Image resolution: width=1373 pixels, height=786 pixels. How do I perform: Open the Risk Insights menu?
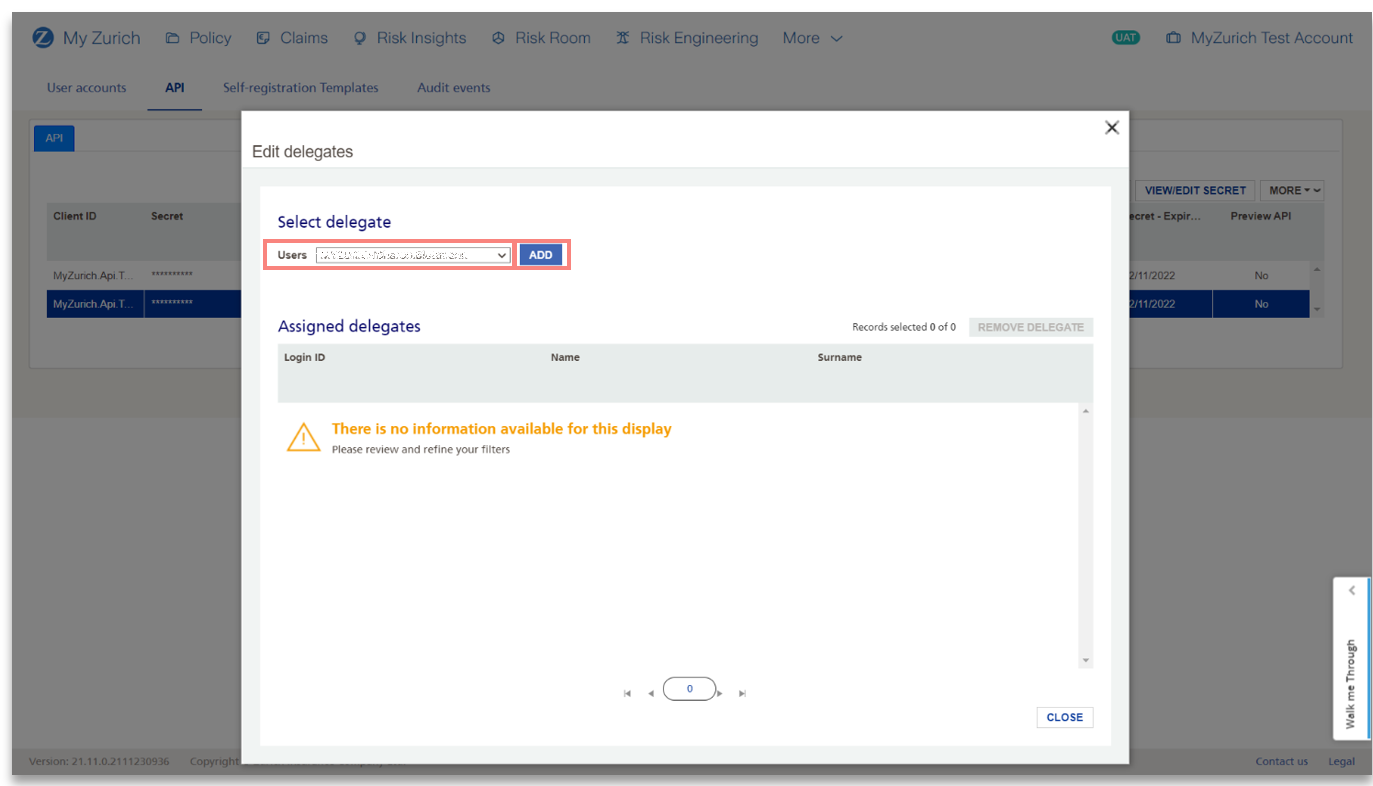click(410, 38)
